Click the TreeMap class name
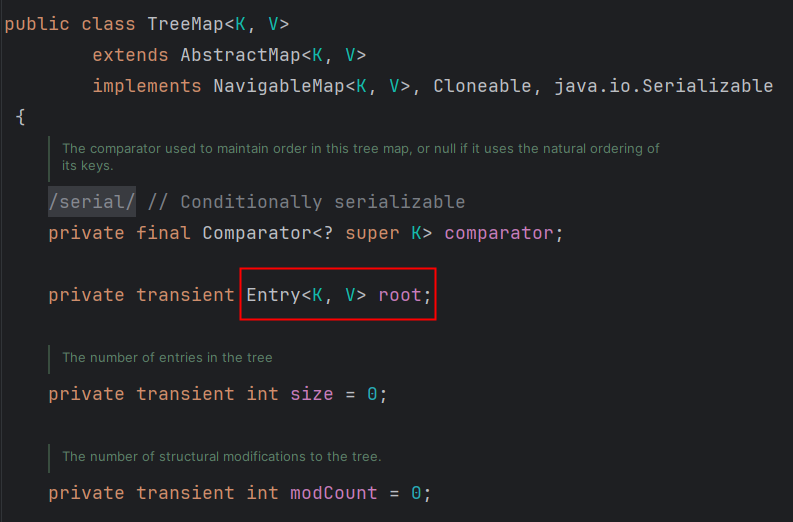793x522 pixels. [186, 24]
